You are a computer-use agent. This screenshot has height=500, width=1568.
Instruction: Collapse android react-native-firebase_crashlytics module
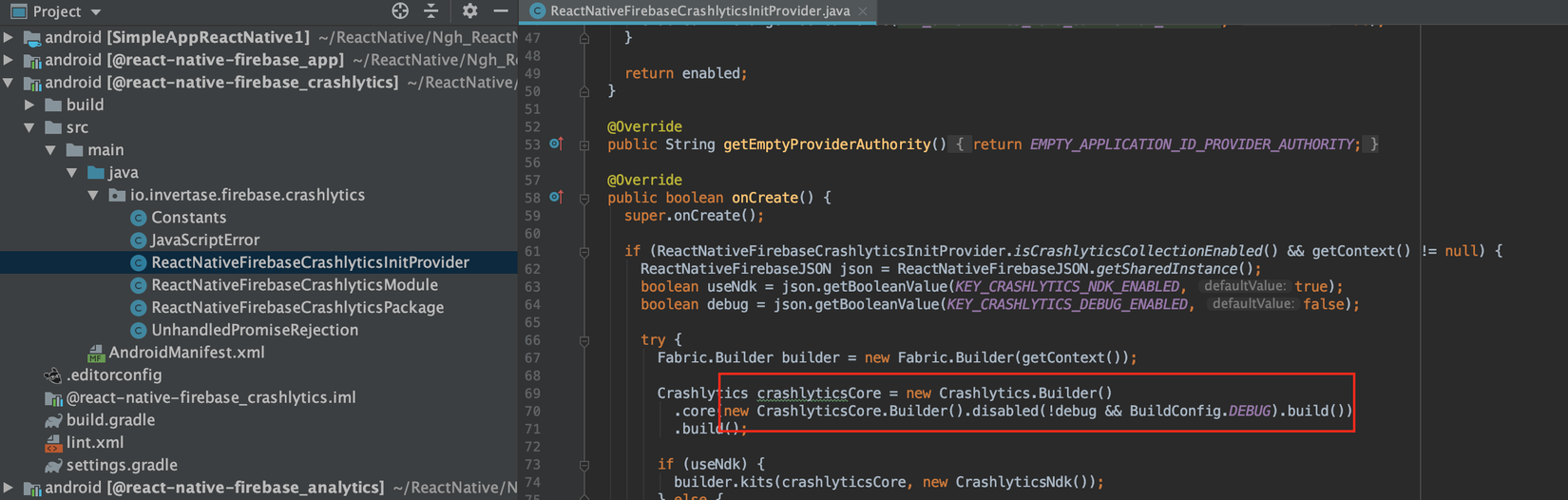point(9,83)
